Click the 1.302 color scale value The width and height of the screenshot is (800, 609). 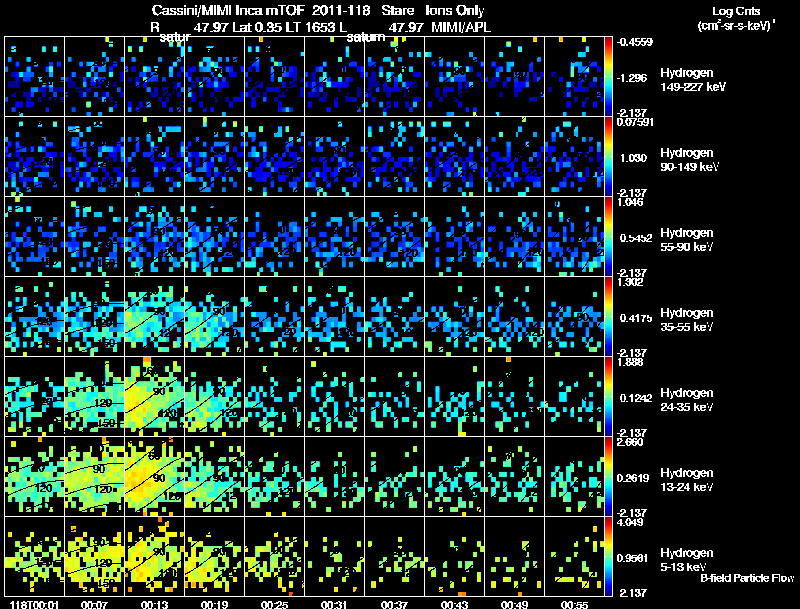tap(630, 282)
